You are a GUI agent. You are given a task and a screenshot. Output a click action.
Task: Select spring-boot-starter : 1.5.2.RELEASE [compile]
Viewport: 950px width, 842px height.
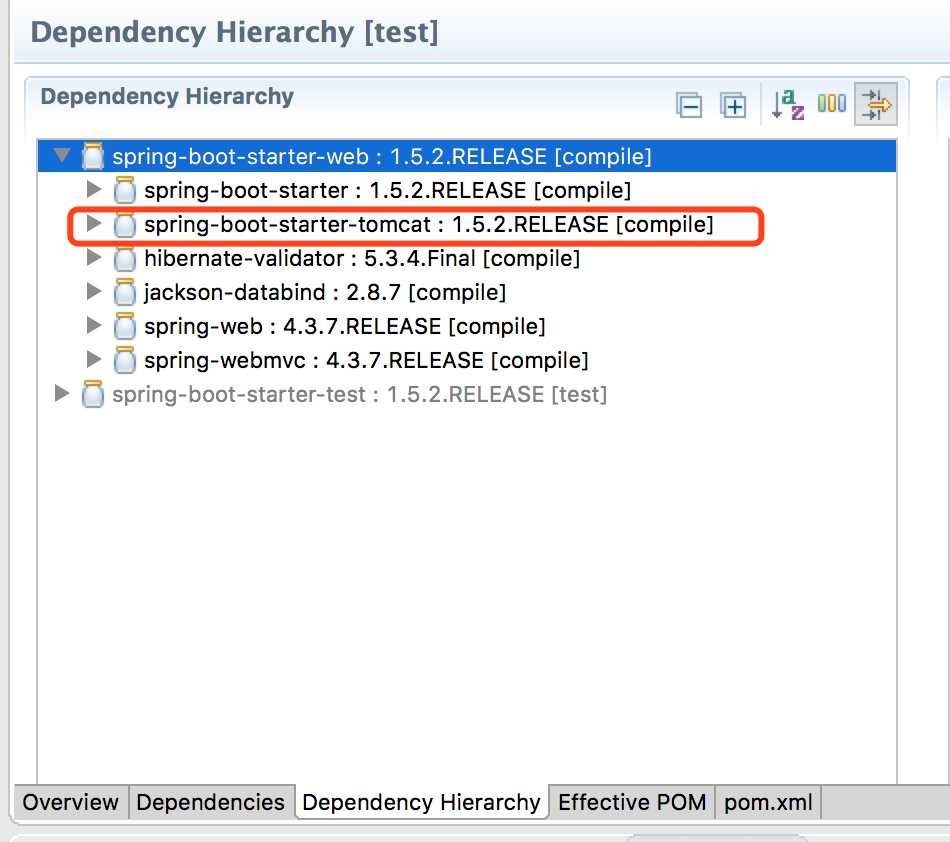[x=387, y=190]
